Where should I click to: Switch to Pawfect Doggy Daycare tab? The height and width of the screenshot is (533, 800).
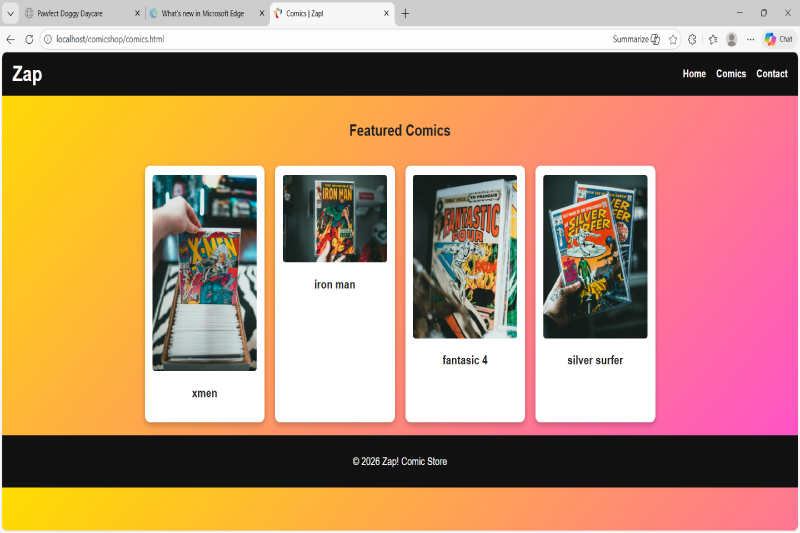click(x=82, y=14)
